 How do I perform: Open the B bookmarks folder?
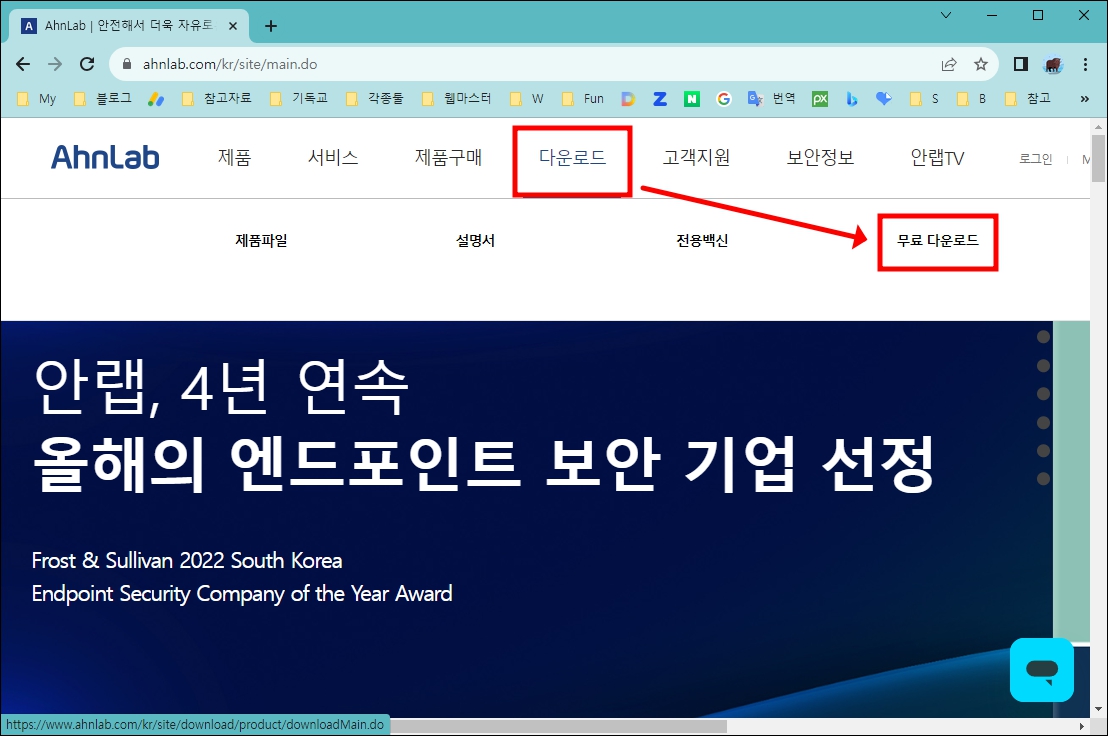point(972,99)
